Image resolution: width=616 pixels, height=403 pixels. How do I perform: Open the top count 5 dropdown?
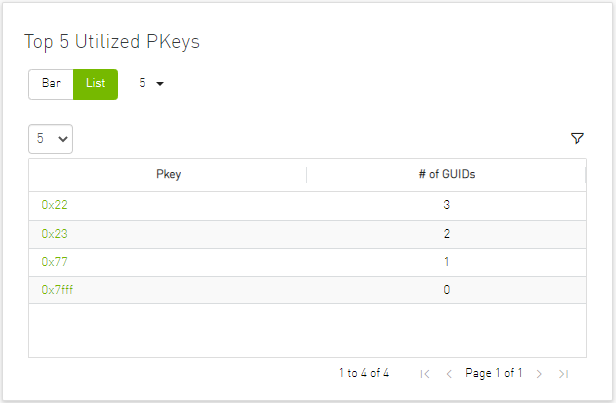(x=151, y=84)
